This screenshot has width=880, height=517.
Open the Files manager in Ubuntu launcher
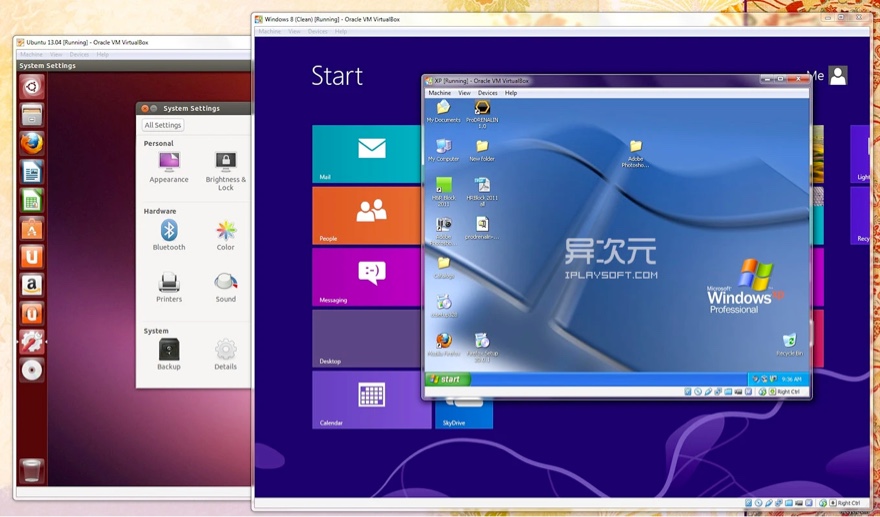31,115
